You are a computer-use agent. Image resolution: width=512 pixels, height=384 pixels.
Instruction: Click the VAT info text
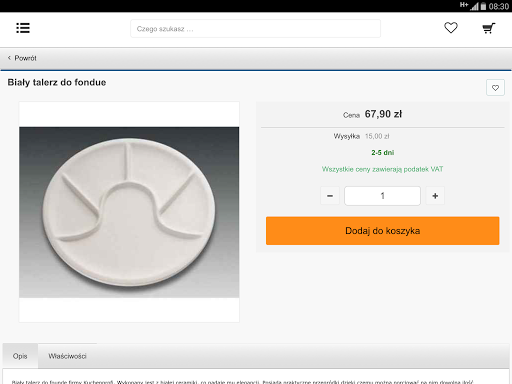point(382,169)
